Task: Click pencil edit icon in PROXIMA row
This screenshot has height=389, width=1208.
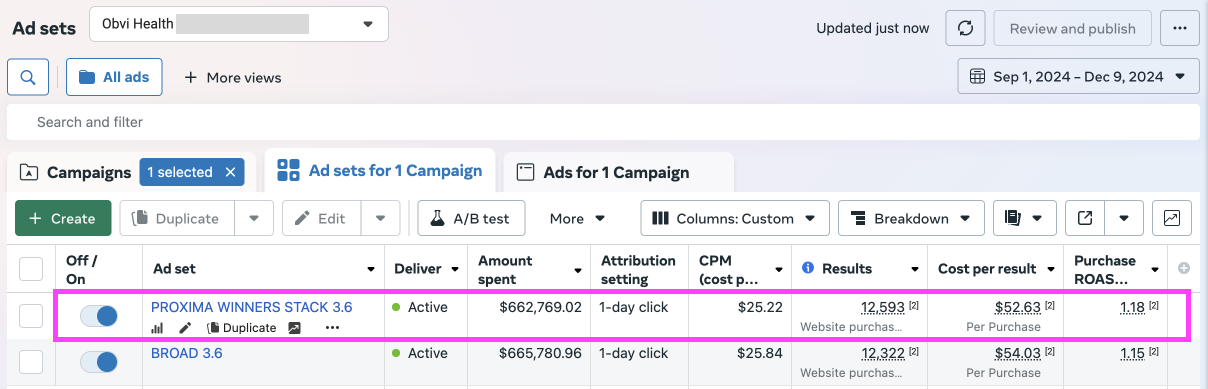Action: [185, 328]
